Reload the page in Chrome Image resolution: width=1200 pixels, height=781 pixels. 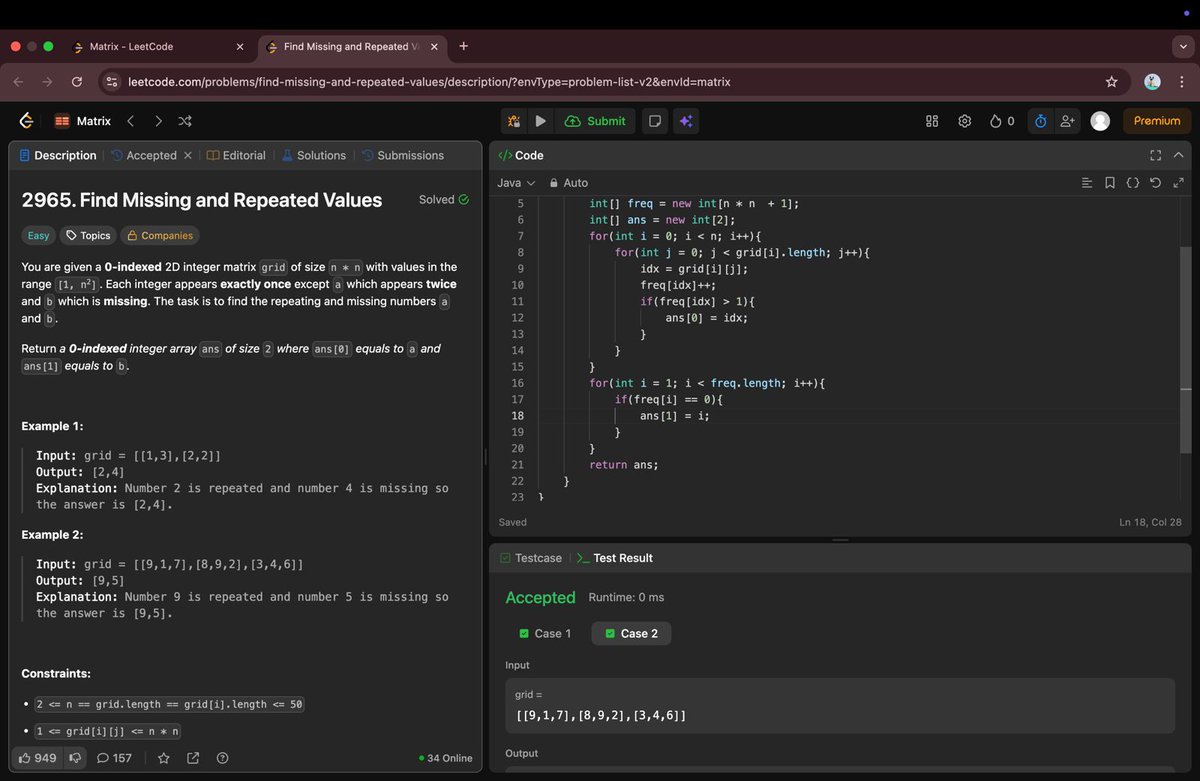(77, 81)
